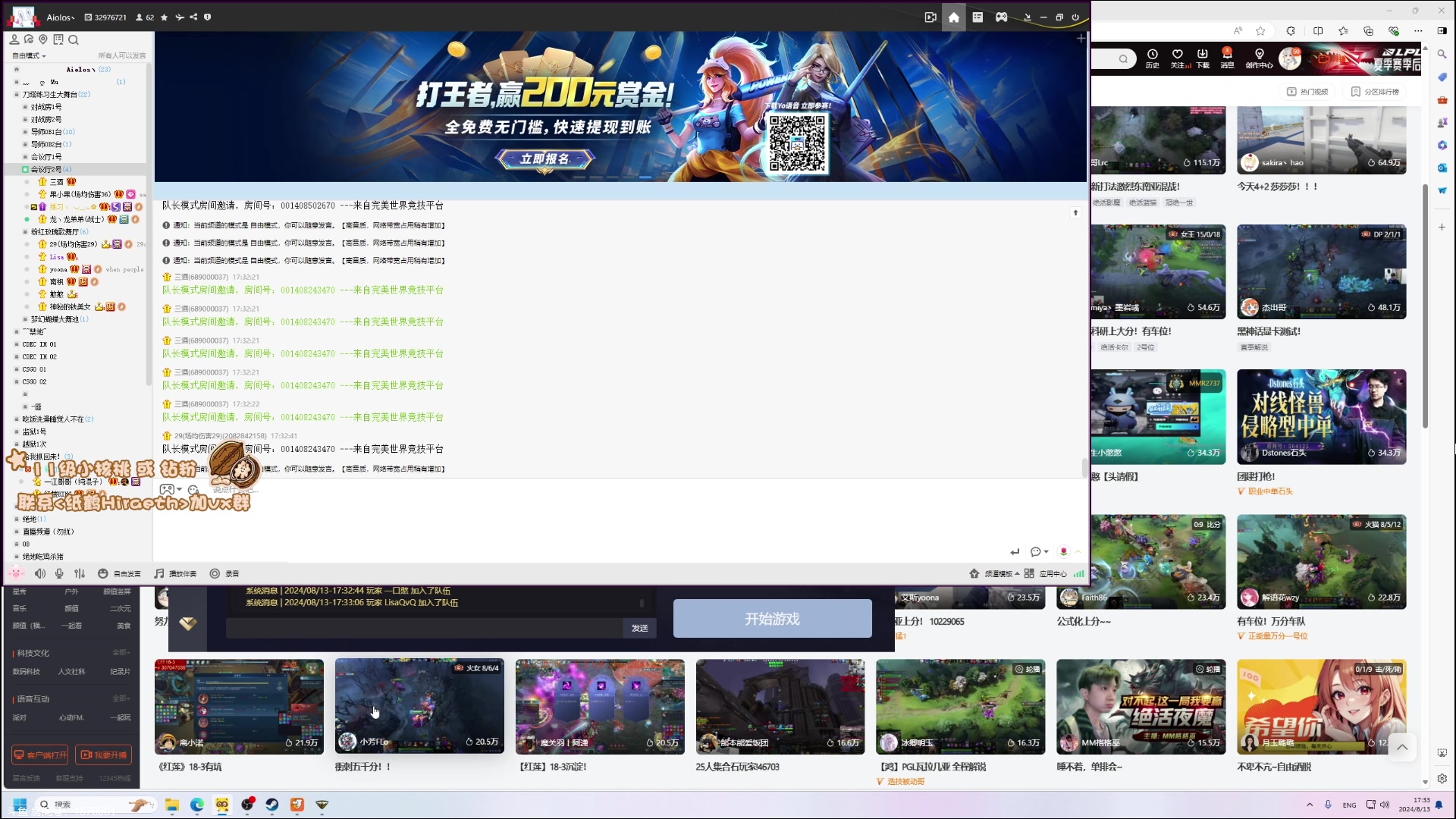Toggle the microphone on or off

pos(59,574)
